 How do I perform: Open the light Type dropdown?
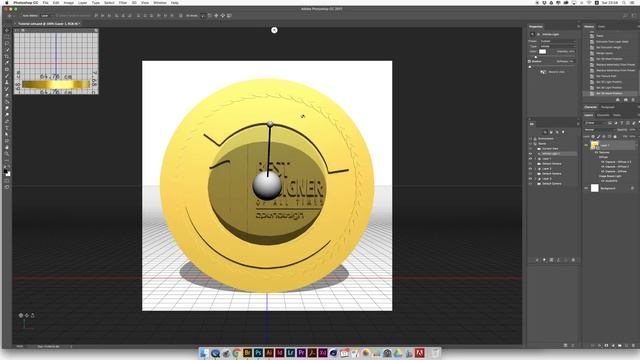(x=558, y=46)
